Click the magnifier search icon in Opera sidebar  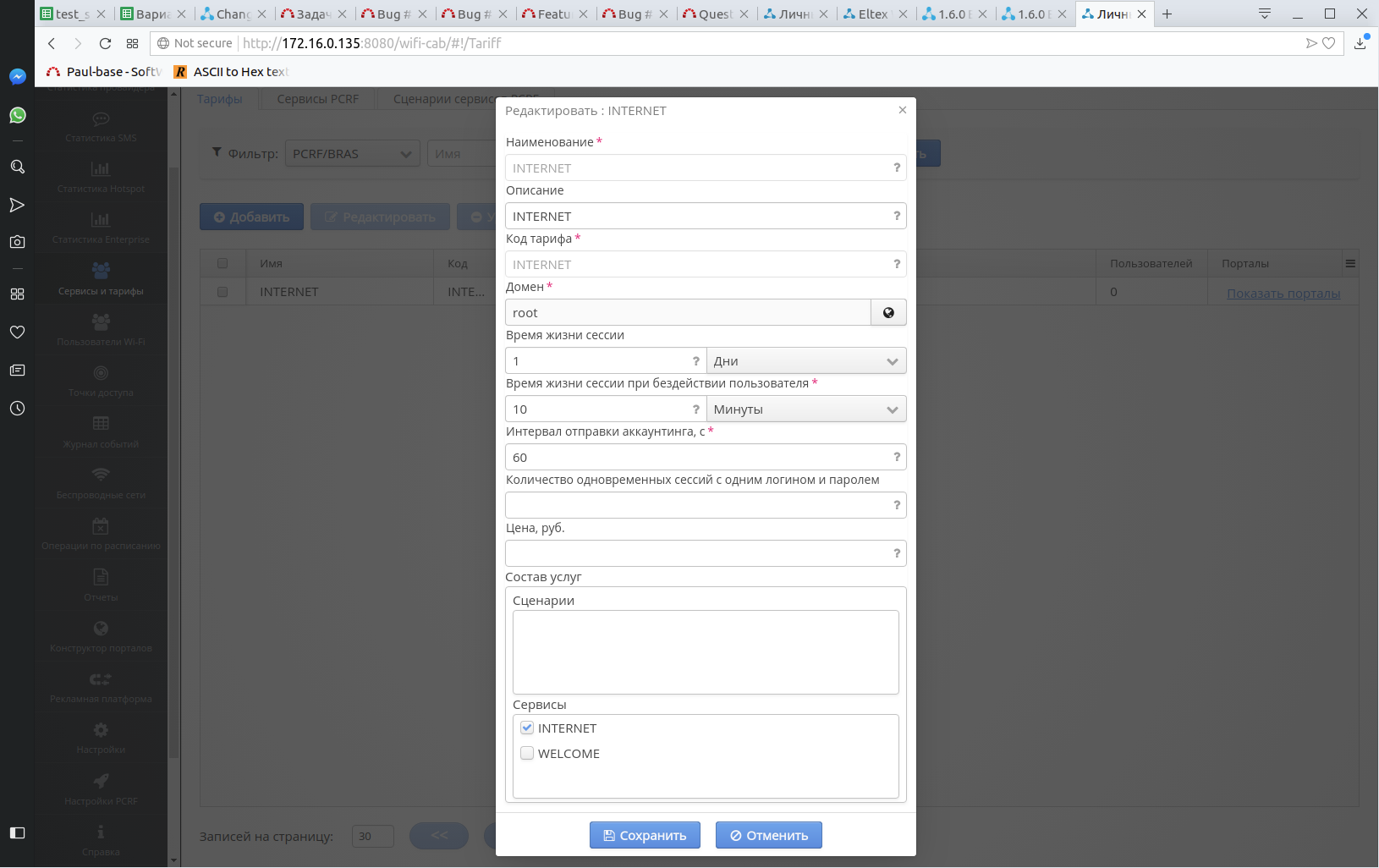pyautogui.click(x=17, y=167)
